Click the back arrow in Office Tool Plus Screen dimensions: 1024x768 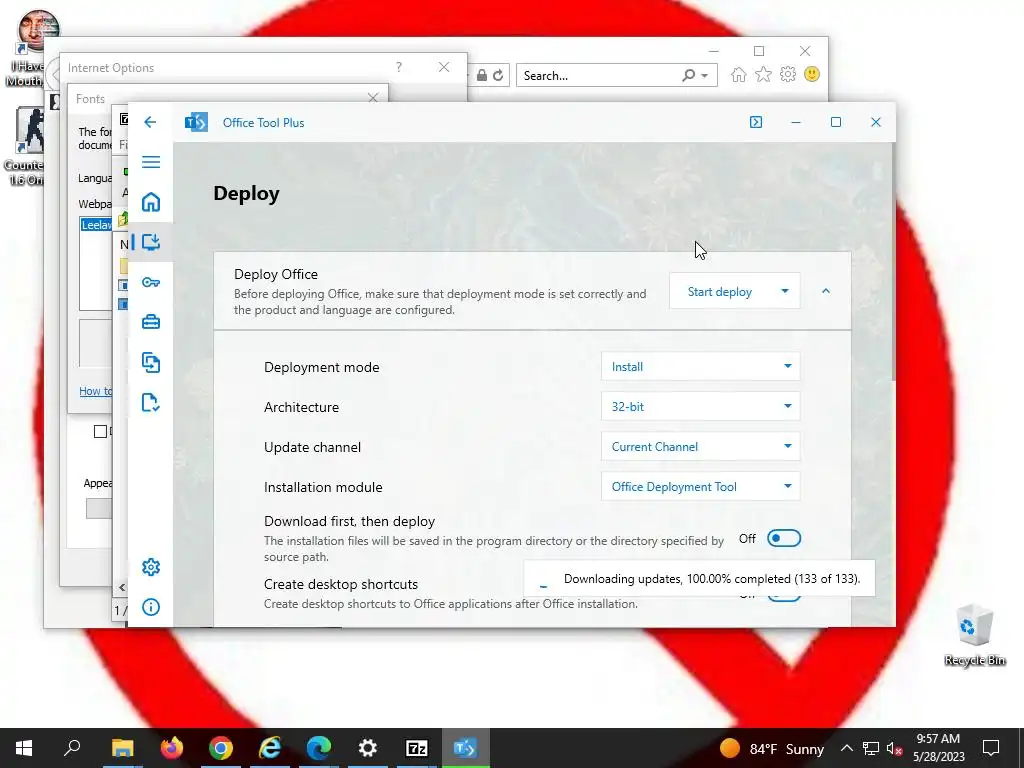[150, 122]
